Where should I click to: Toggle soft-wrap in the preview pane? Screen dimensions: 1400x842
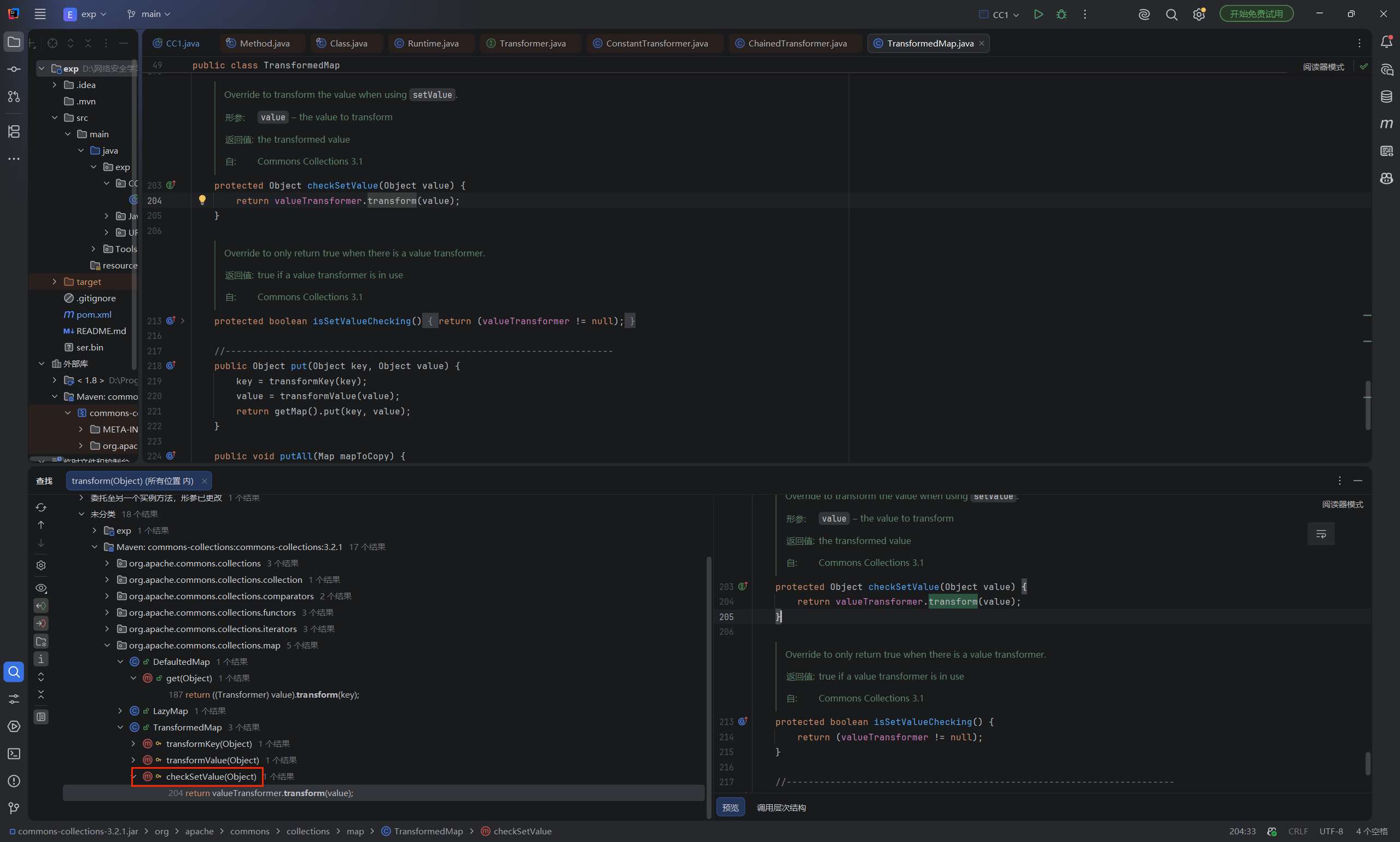tap(1321, 534)
